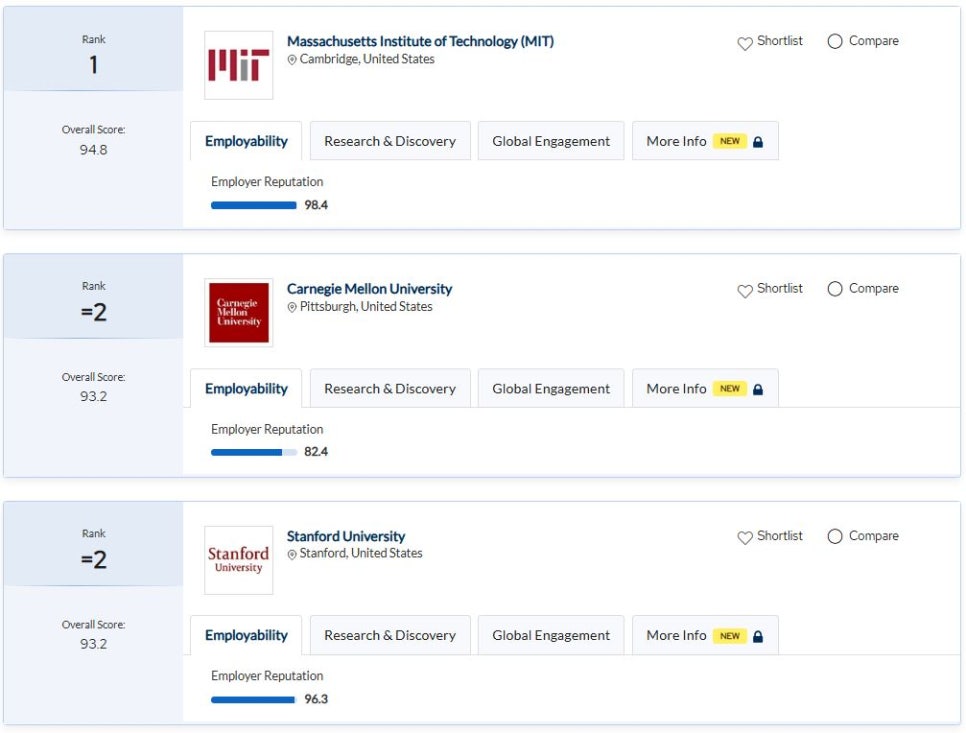
Task: Click the heart Shortlist icon for Stanford University
Action: point(745,537)
